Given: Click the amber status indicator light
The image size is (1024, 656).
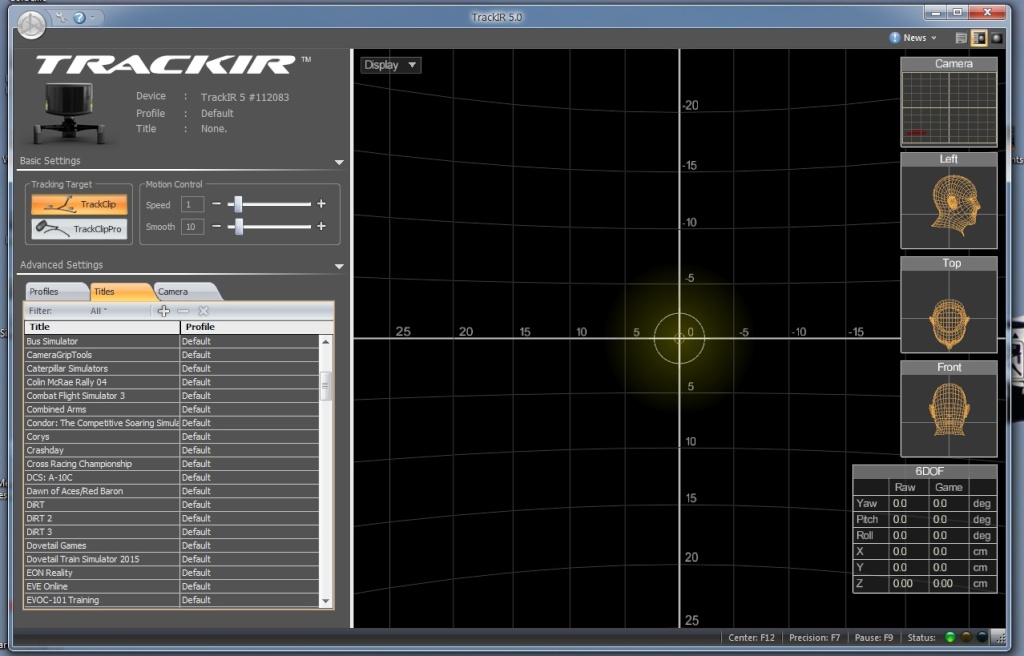Looking at the screenshot, I should tap(966, 638).
